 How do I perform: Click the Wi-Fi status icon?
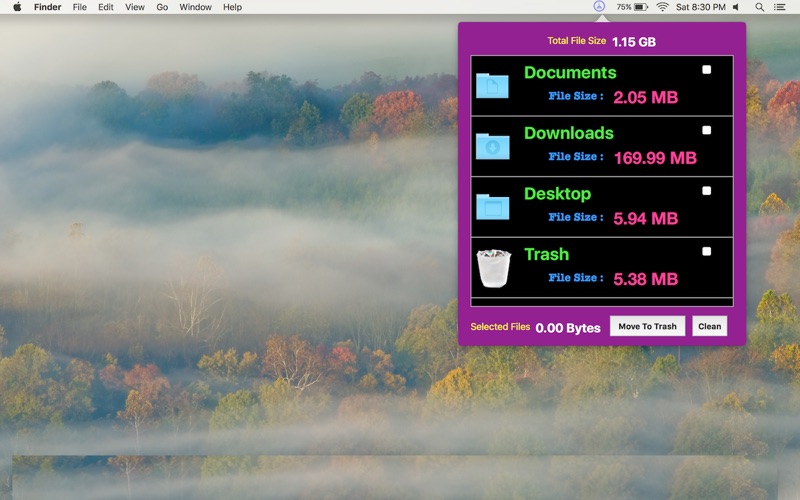[x=662, y=7]
